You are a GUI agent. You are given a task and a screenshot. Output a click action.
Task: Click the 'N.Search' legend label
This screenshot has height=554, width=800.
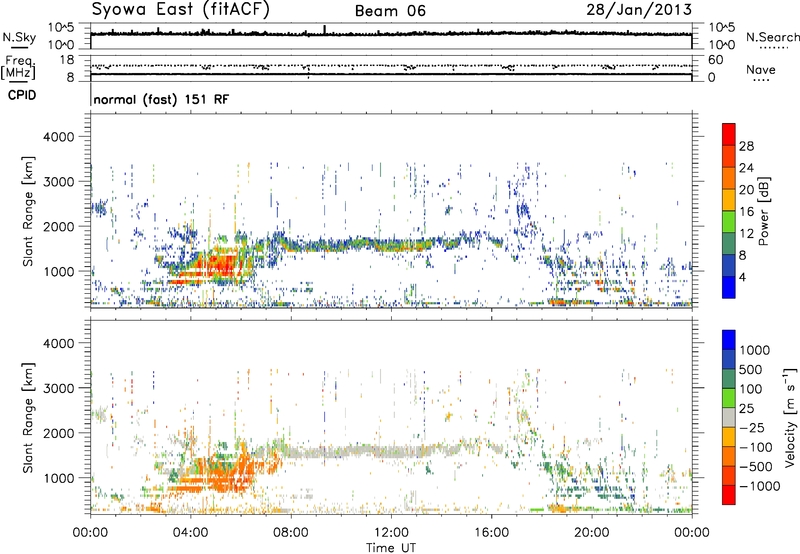(x=772, y=37)
